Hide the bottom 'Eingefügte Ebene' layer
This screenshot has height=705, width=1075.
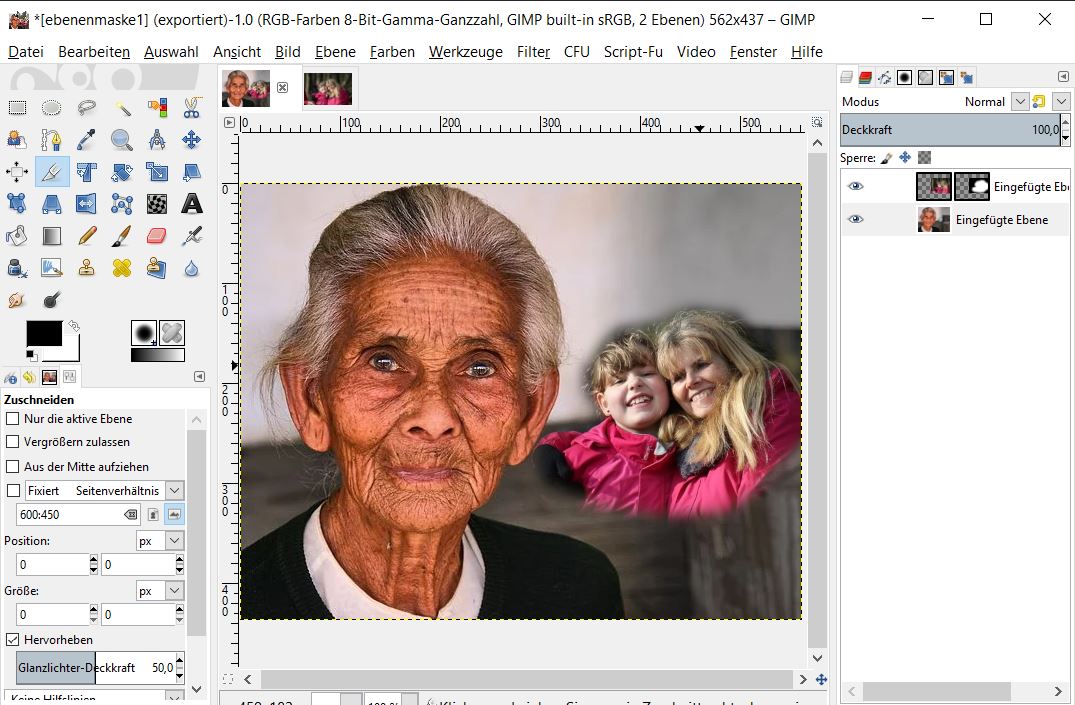pos(855,219)
